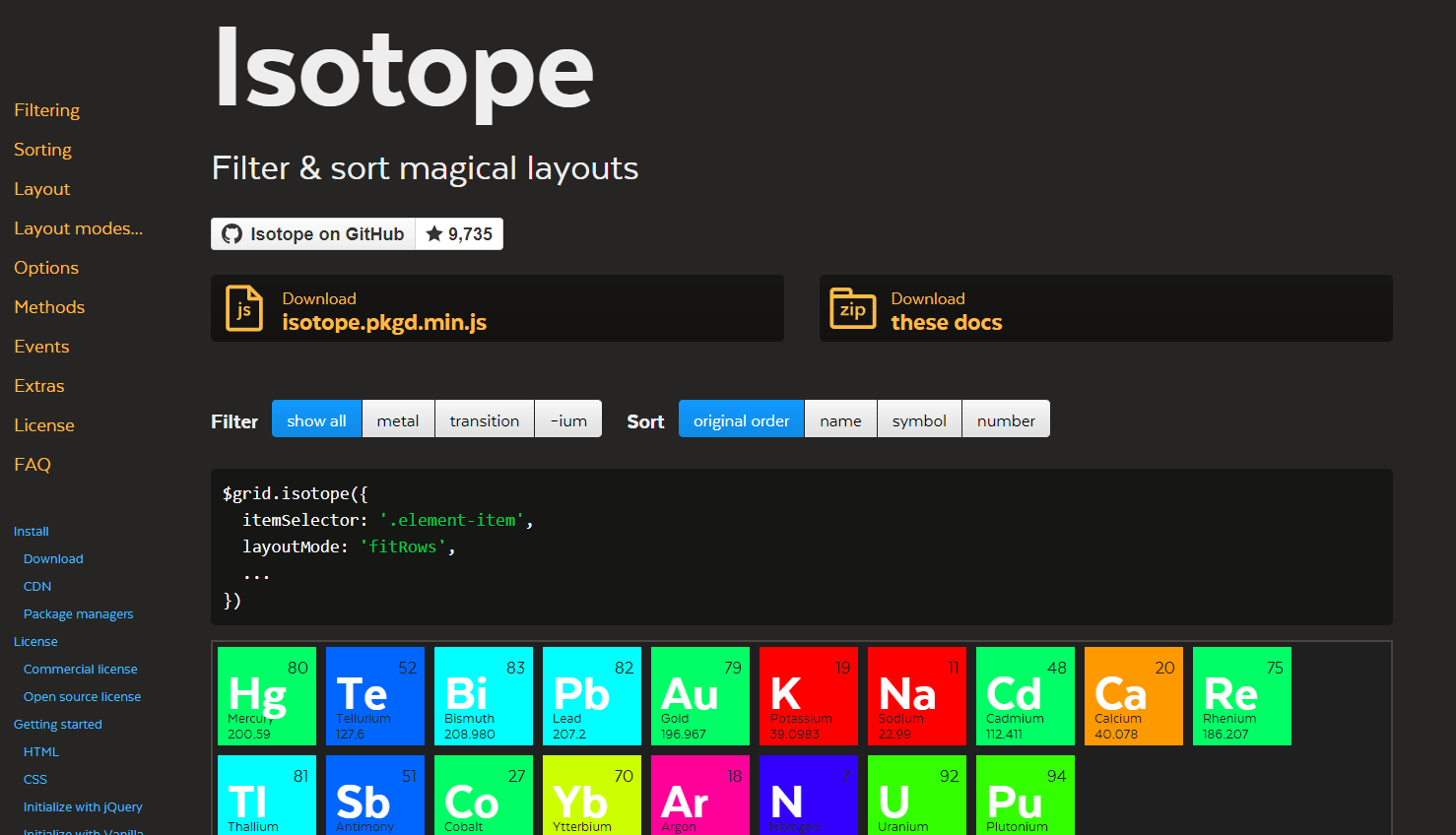Screen dimensions: 1456x835
Task: Go to Extras page
Action: [x=38, y=386]
